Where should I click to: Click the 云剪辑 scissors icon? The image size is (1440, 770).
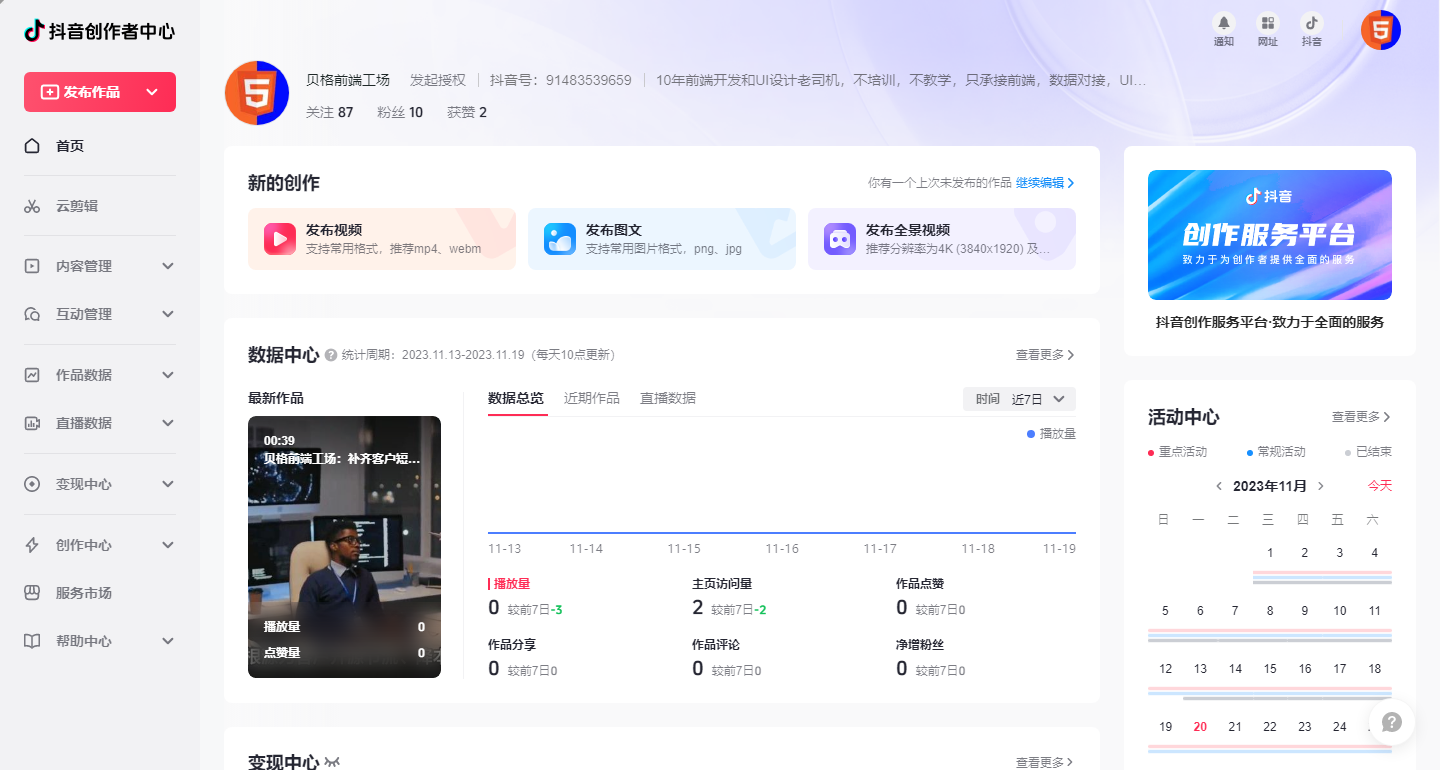(x=32, y=206)
